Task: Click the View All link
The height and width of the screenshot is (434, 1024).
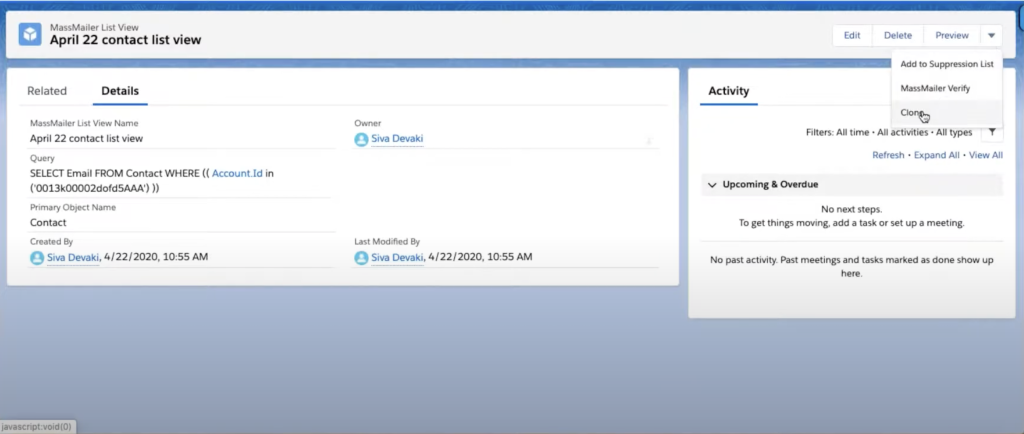Action: pyautogui.click(x=986, y=155)
